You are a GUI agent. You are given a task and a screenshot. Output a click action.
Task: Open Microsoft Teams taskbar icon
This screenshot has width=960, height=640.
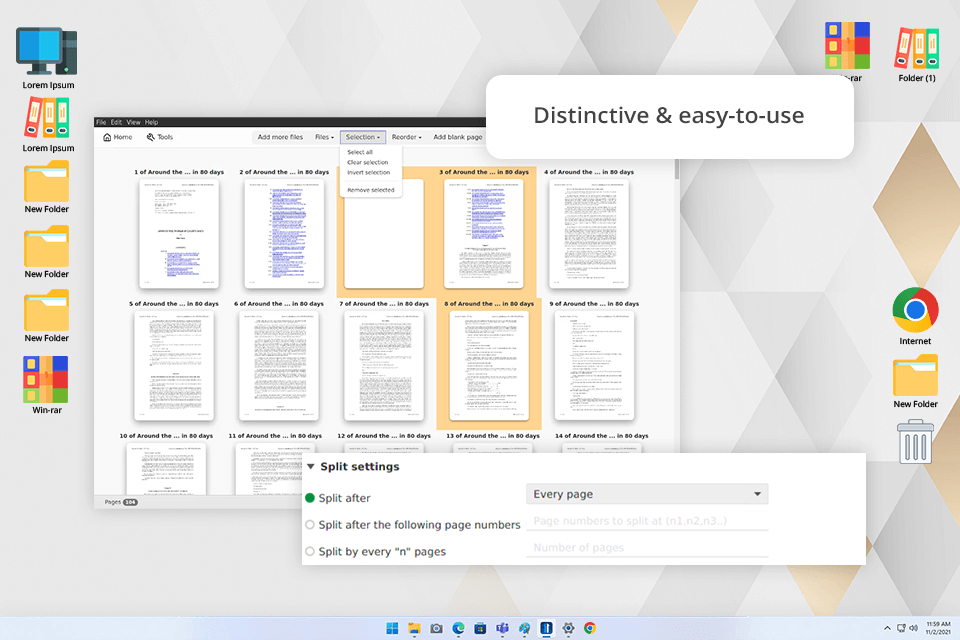pos(503,628)
